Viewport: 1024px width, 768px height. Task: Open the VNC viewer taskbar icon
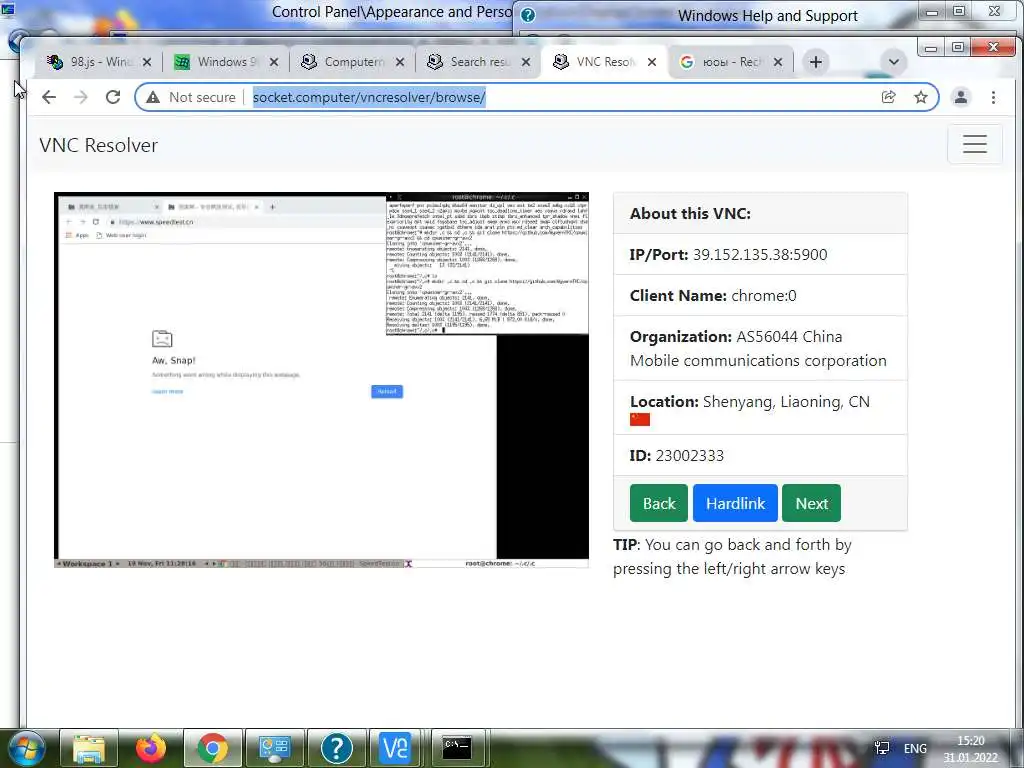[x=395, y=748]
